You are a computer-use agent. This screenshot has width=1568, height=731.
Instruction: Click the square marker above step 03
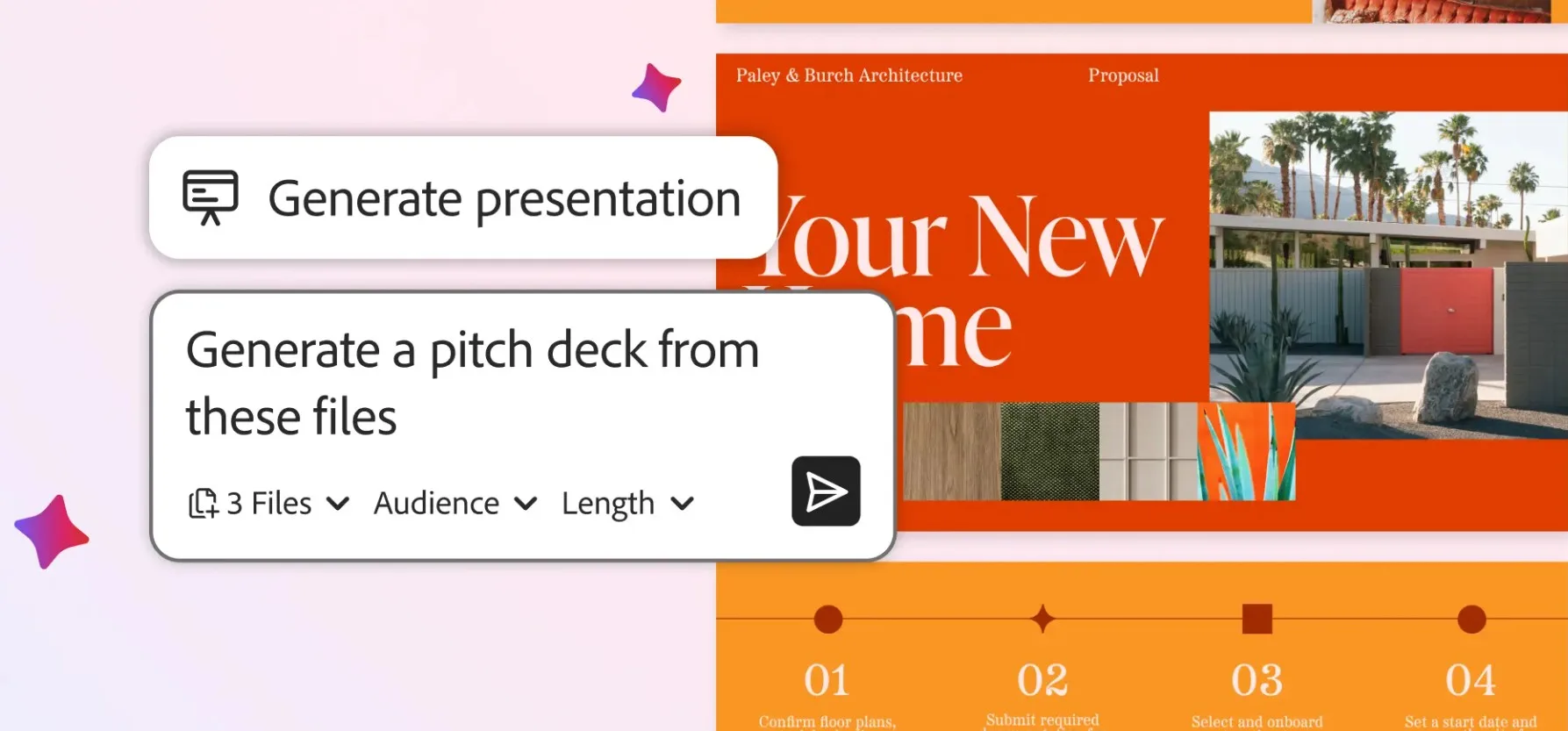(x=1257, y=619)
